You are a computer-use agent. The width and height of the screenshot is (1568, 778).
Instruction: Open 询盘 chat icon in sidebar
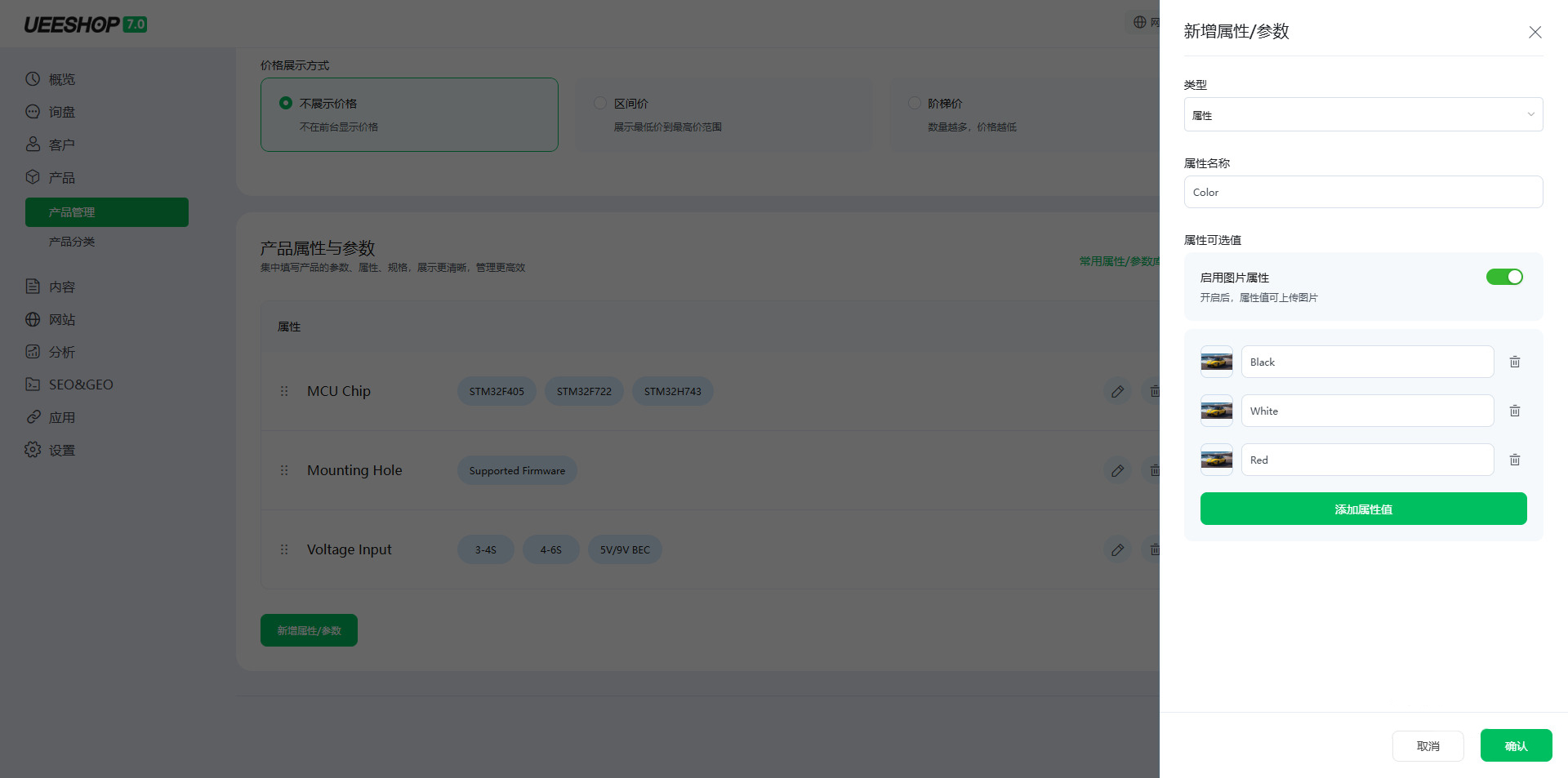[x=33, y=112]
